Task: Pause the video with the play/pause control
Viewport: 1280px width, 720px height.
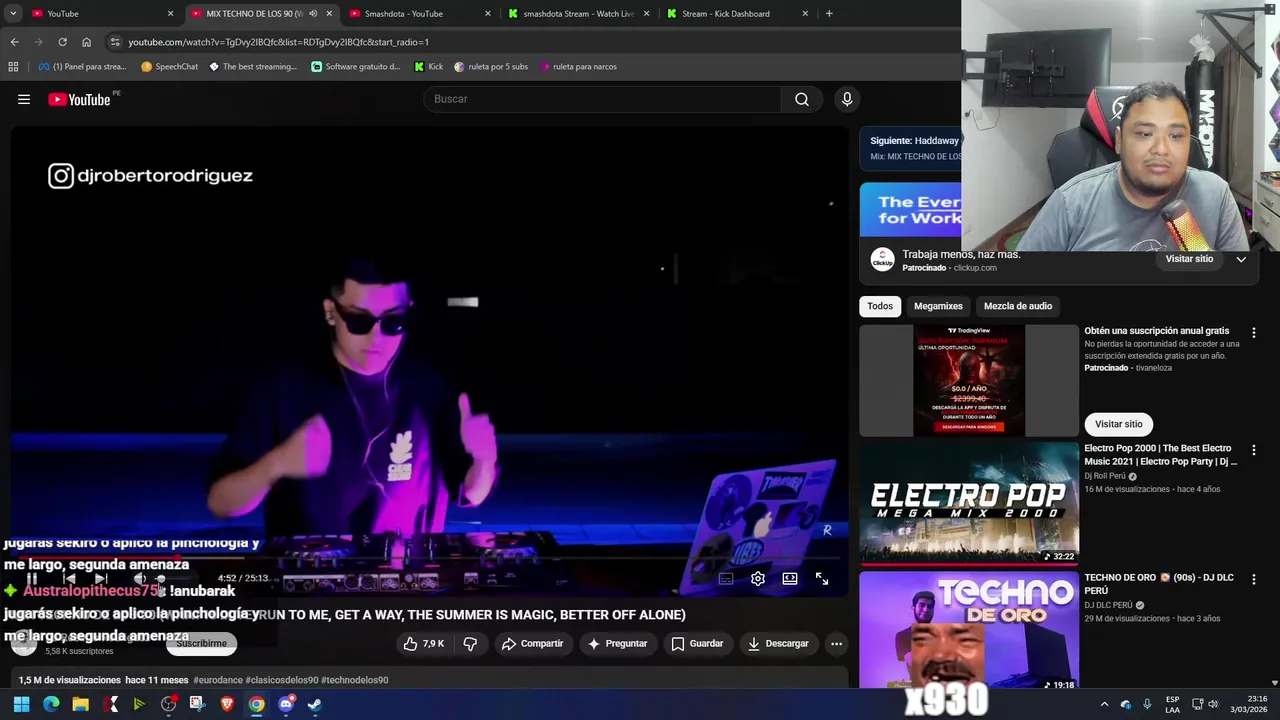Action: coord(32,578)
